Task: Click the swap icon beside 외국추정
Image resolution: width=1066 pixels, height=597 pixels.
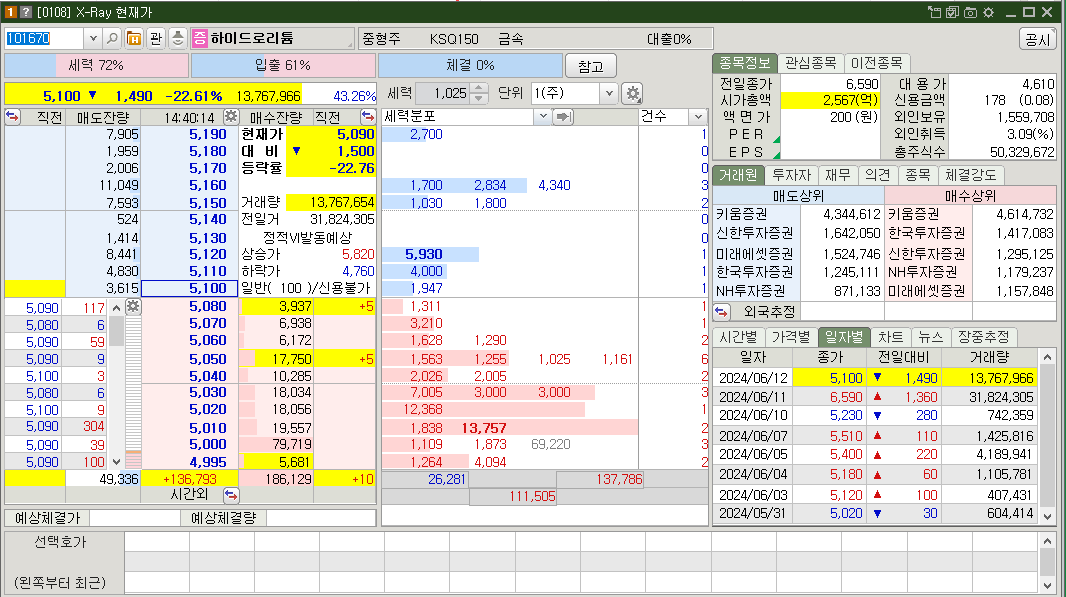Action: click(x=721, y=312)
